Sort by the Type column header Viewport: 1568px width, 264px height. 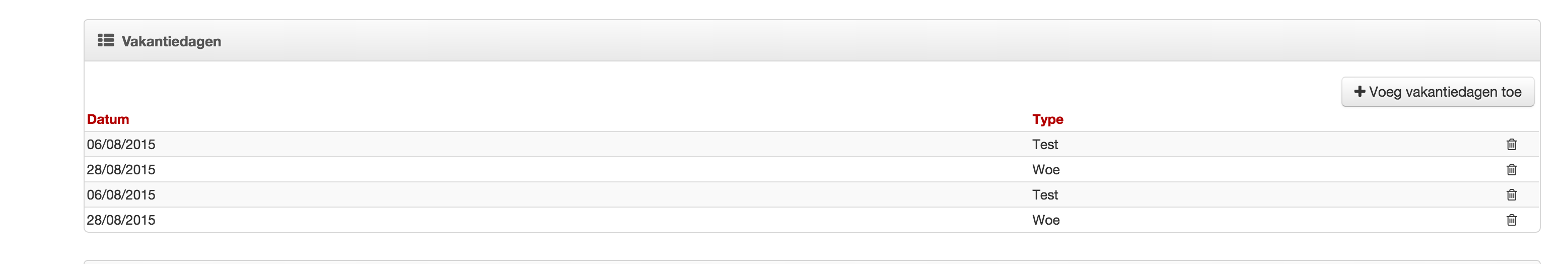click(1047, 119)
